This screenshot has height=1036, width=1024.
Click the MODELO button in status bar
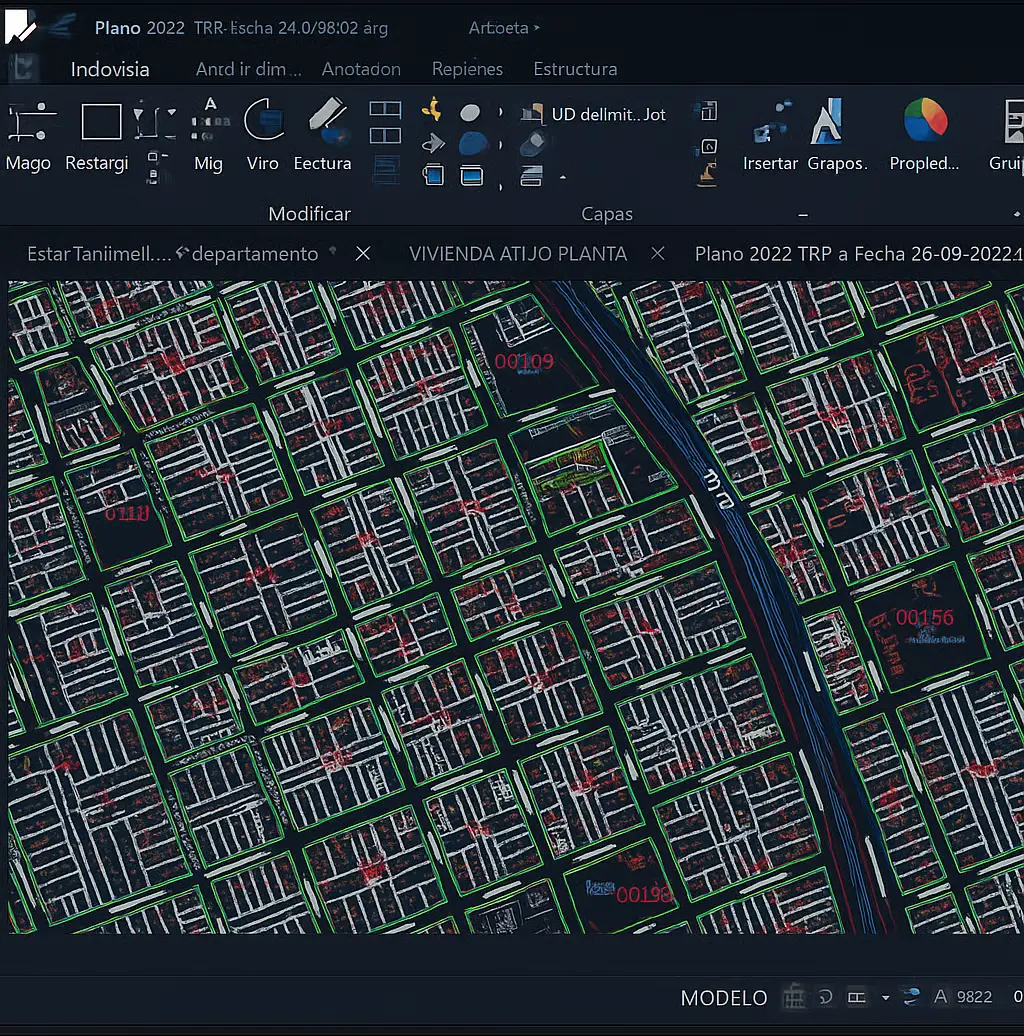point(724,998)
